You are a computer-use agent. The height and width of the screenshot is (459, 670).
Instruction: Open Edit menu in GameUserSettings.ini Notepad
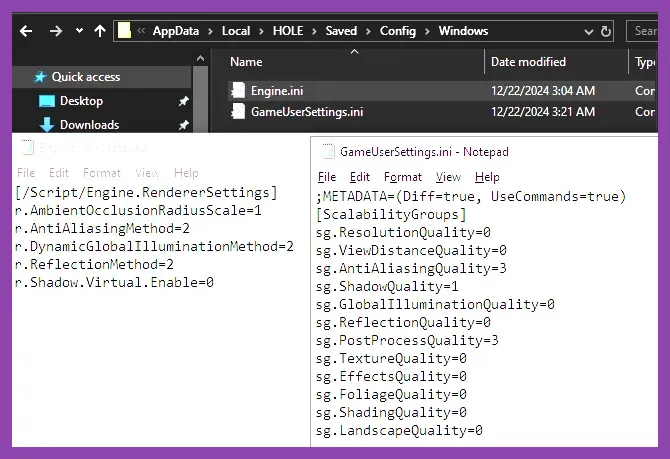[360, 177]
